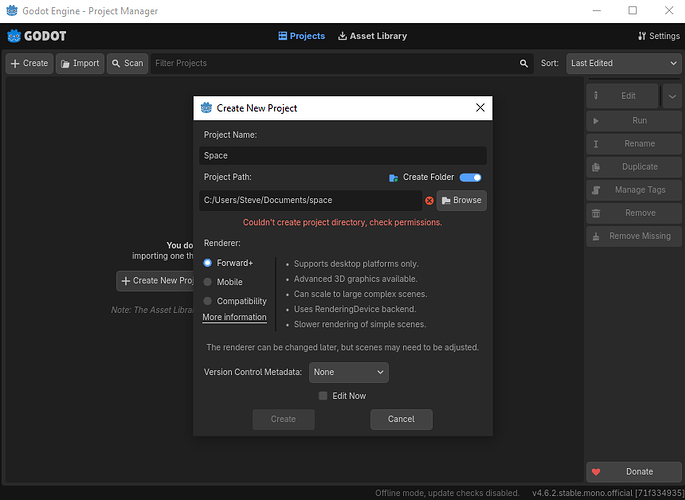Screen dimensions: 685x500
Task: Open Settings in the top bar
Action: point(659,36)
